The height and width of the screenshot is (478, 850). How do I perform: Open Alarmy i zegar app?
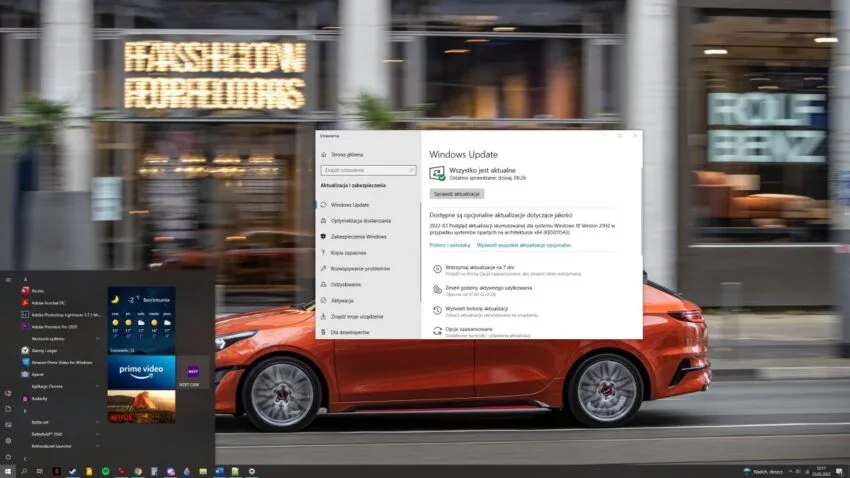pos(39,350)
